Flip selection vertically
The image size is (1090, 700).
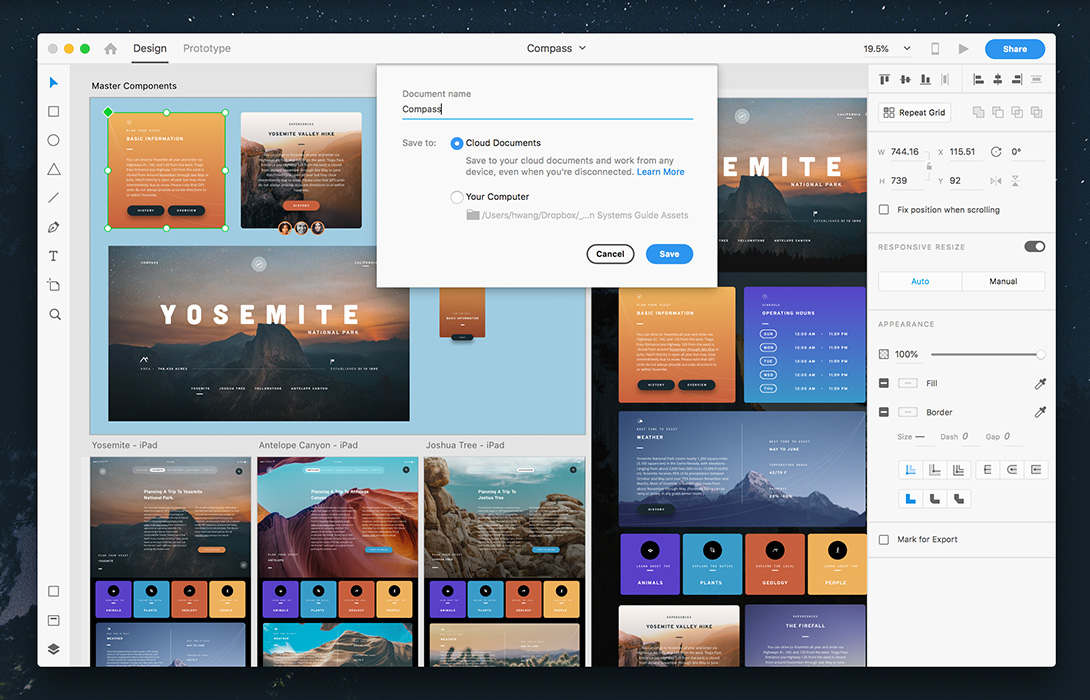click(x=1015, y=181)
